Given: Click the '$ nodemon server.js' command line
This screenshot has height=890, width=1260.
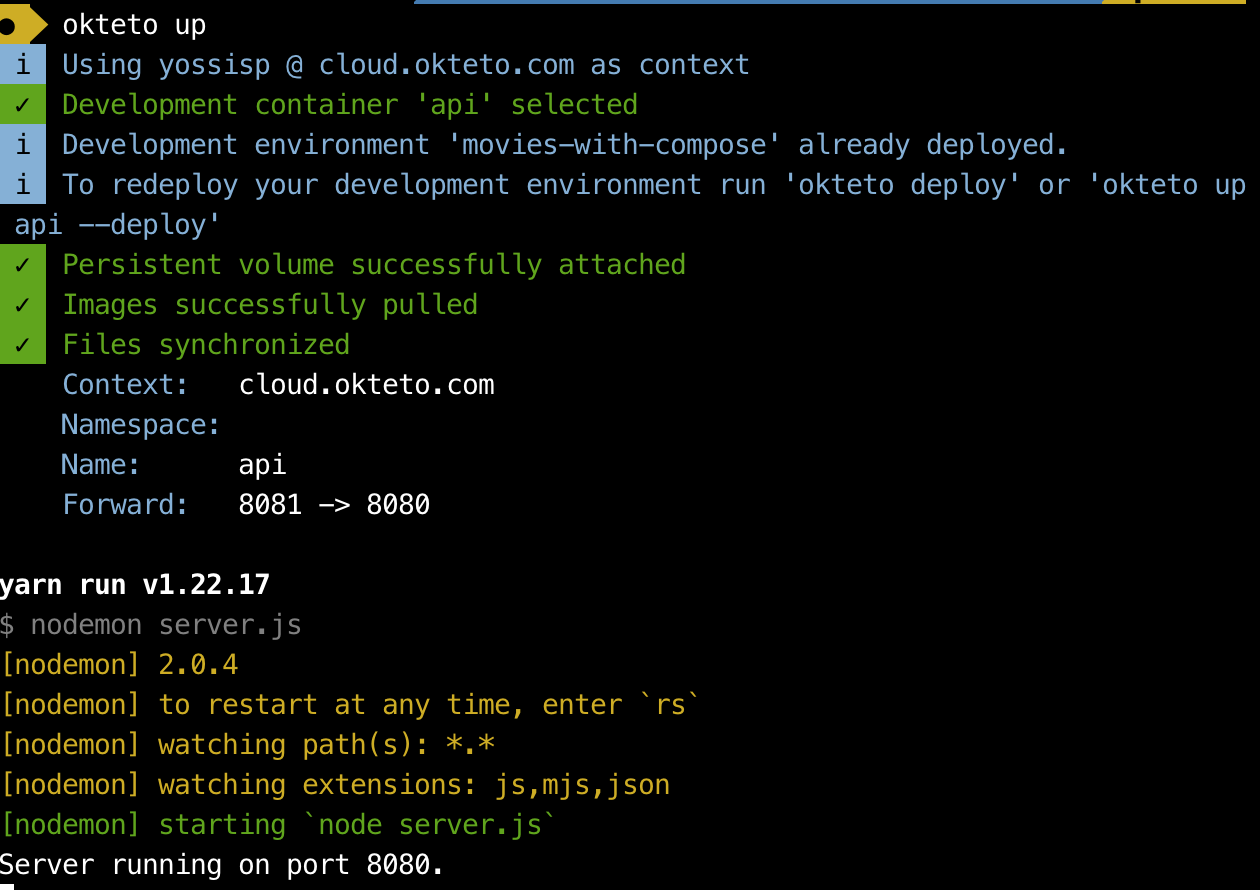Looking at the screenshot, I should pos(151,625).
